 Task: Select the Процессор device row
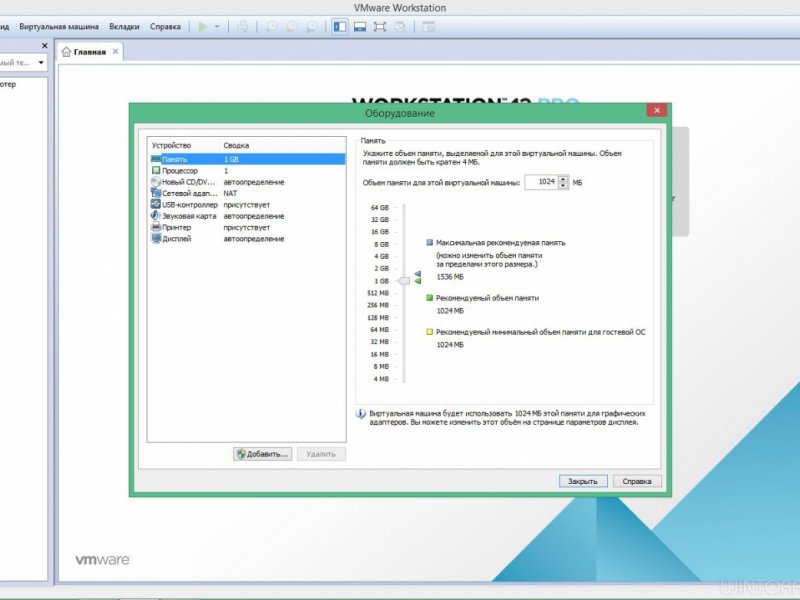click(247, 170)
